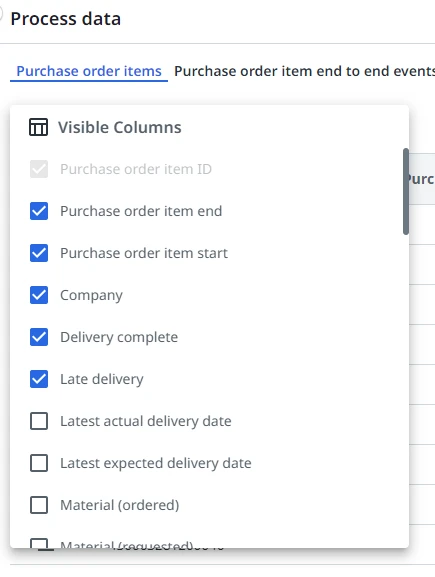Untick the Delivery complete checkbox
The height and width of the screenshot is (577, 435).
(39, 337)
